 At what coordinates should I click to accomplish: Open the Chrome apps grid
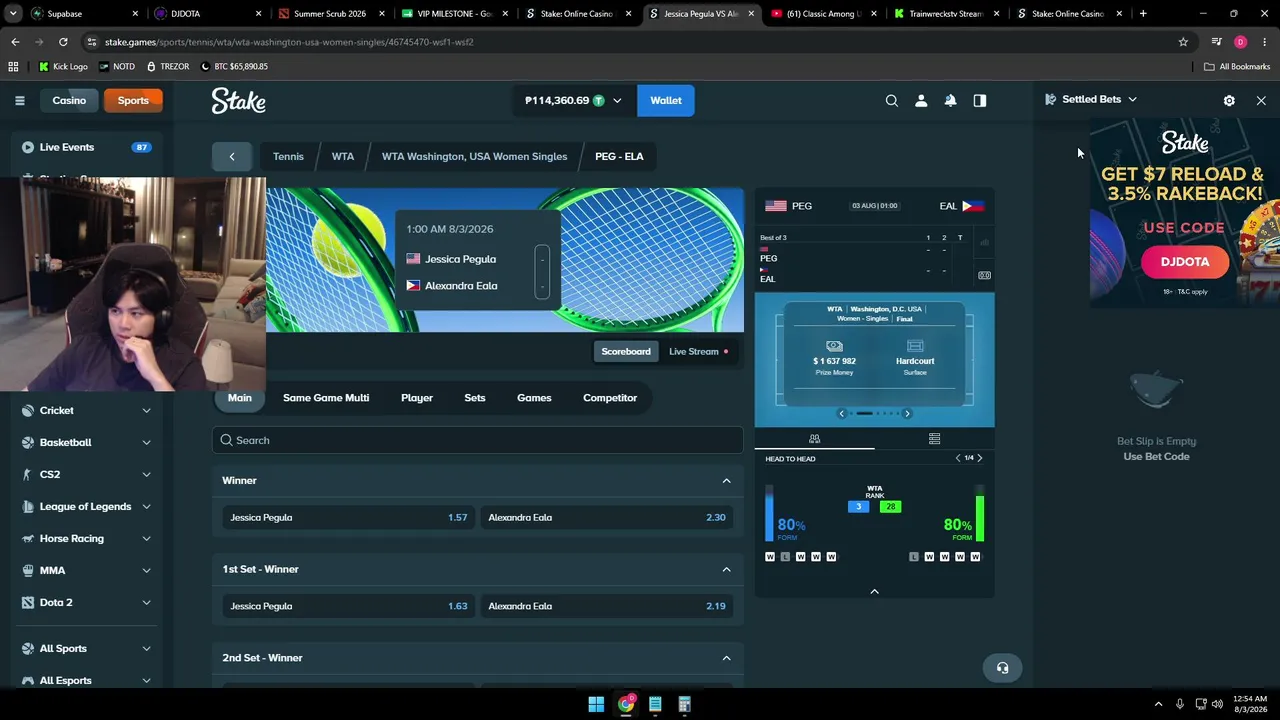click(x=13, y=66)
